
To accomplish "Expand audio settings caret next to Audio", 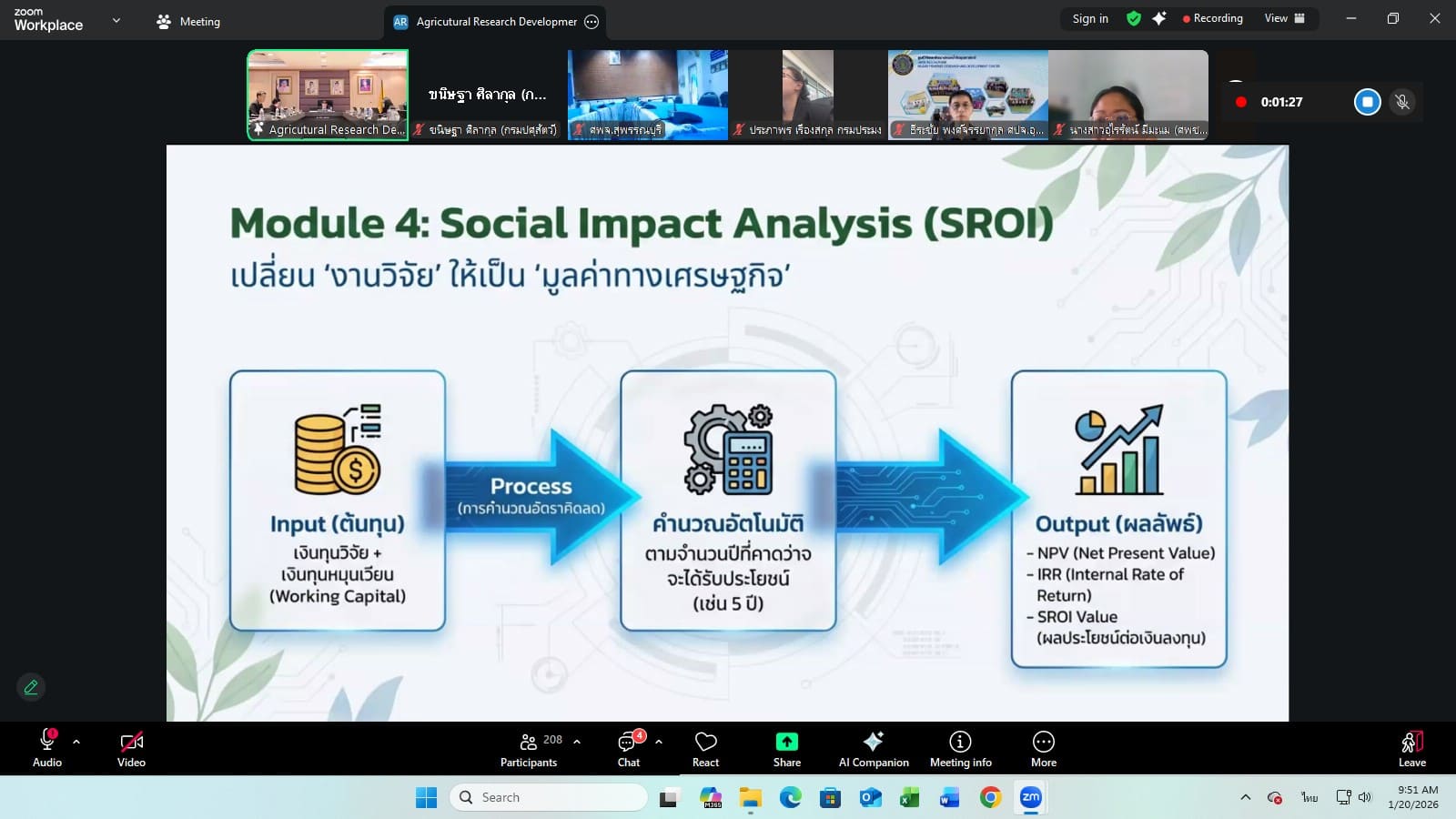I will (x=76, y=742).
